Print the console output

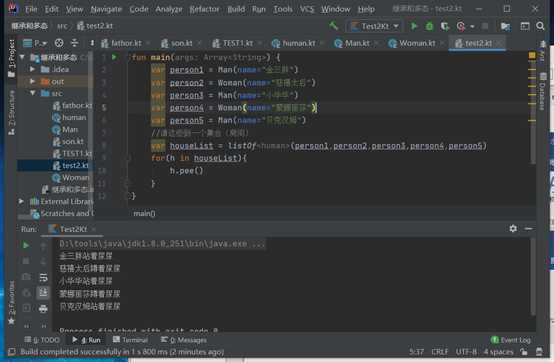(x=43, y=309)
